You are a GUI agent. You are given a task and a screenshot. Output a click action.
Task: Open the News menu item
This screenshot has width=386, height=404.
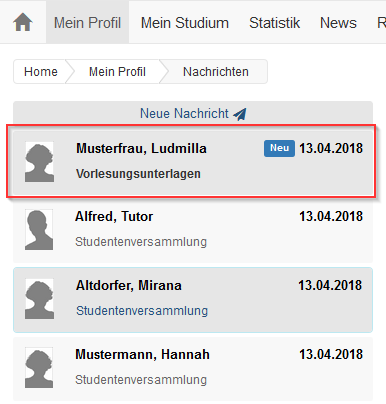click(338, 23)
